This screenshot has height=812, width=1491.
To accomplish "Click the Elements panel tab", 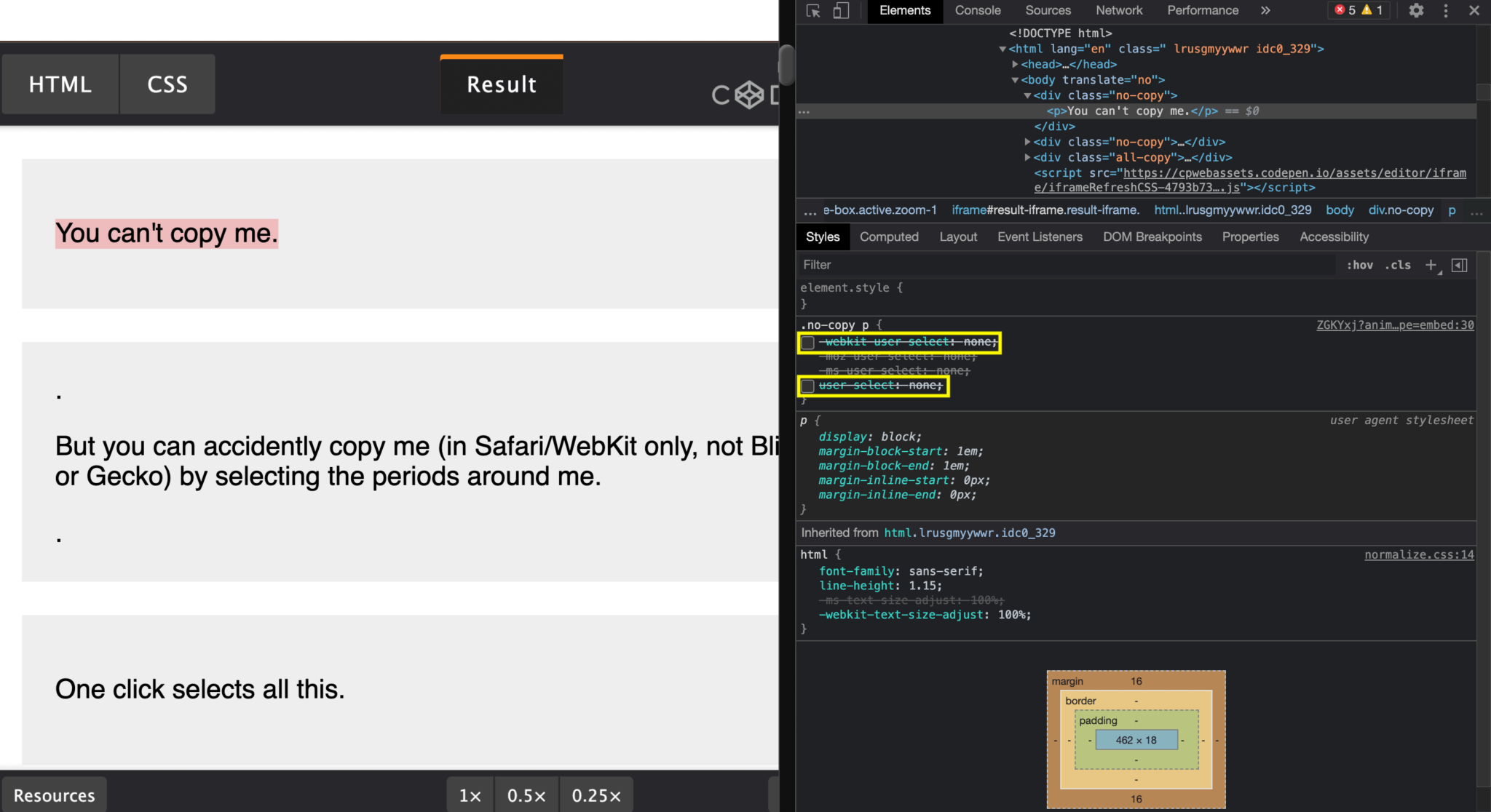I will coord(903,10).
